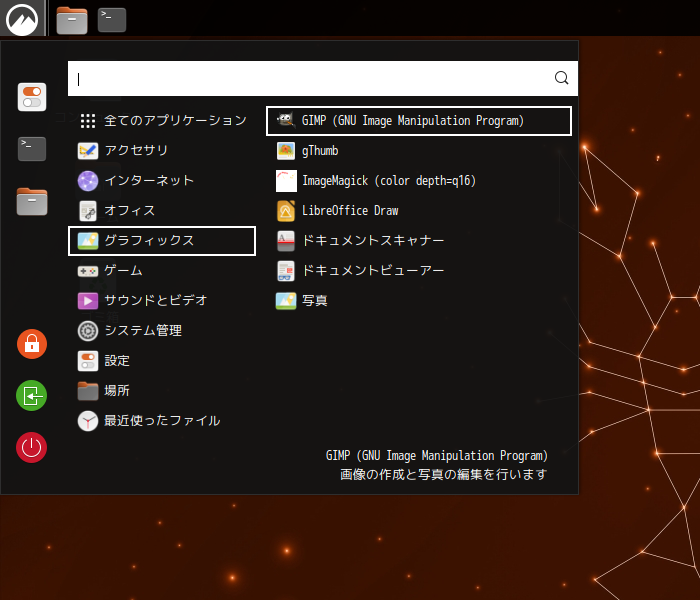The width and height of the screenshot is (700, 600).
Task: Launch terminal from the favorites sidebar
Action: tap(32, 149)
